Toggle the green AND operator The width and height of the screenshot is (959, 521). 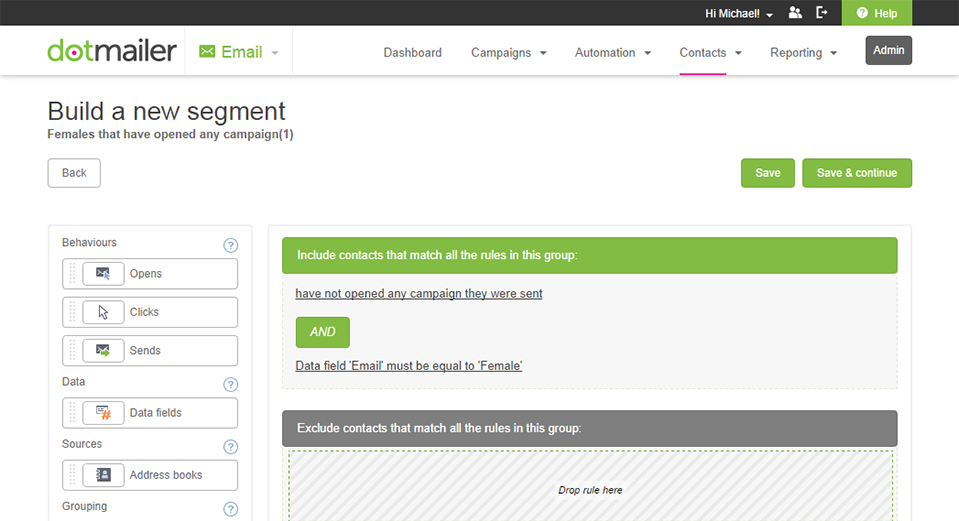(322, 332)
